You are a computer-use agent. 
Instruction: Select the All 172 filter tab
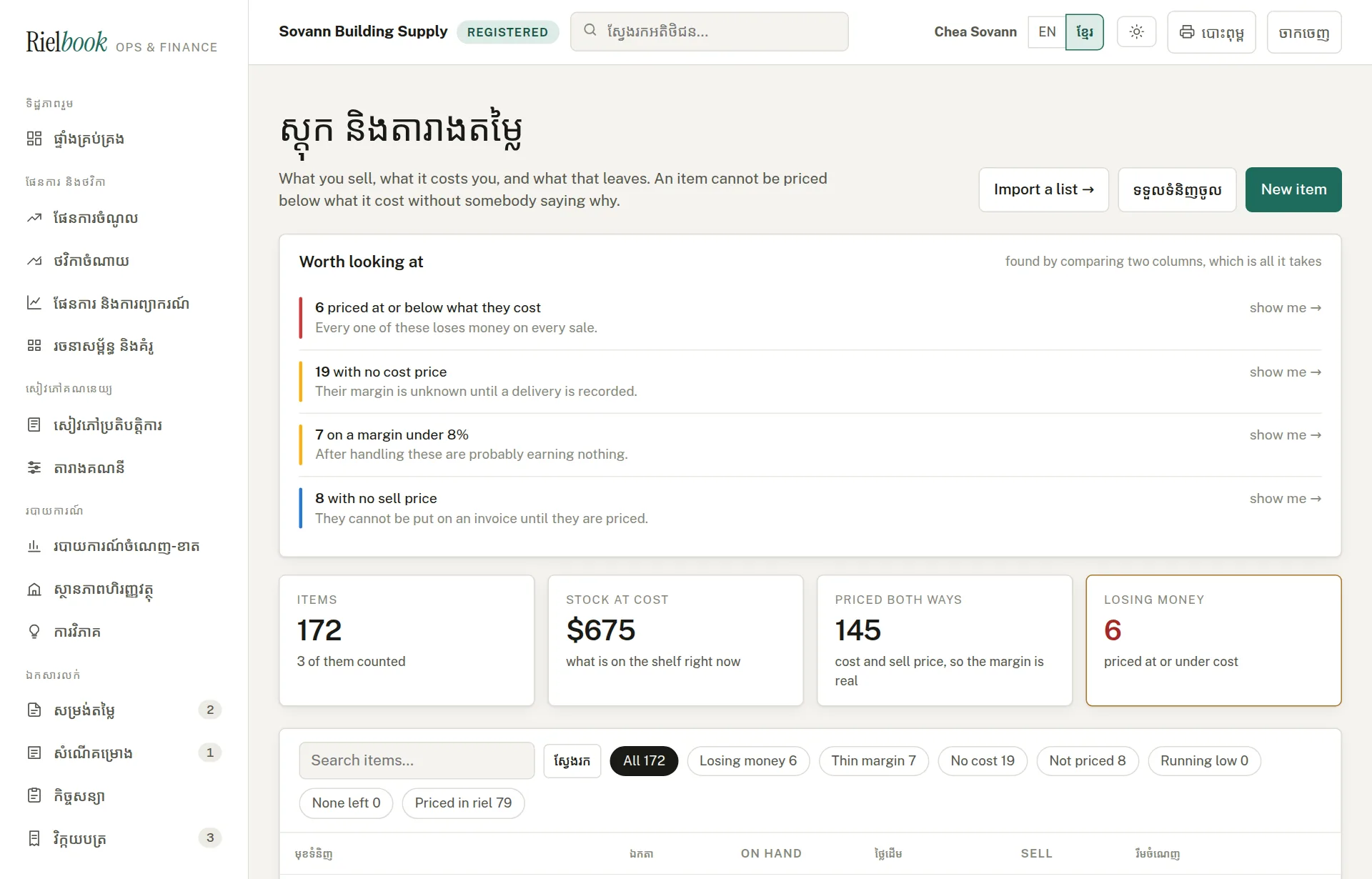(644, 760)
